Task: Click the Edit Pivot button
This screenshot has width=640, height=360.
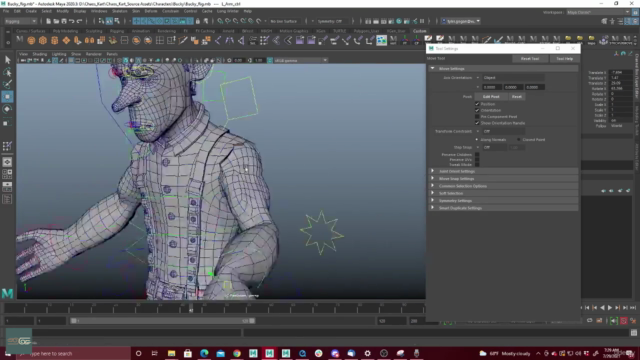Action: [491, 97]
